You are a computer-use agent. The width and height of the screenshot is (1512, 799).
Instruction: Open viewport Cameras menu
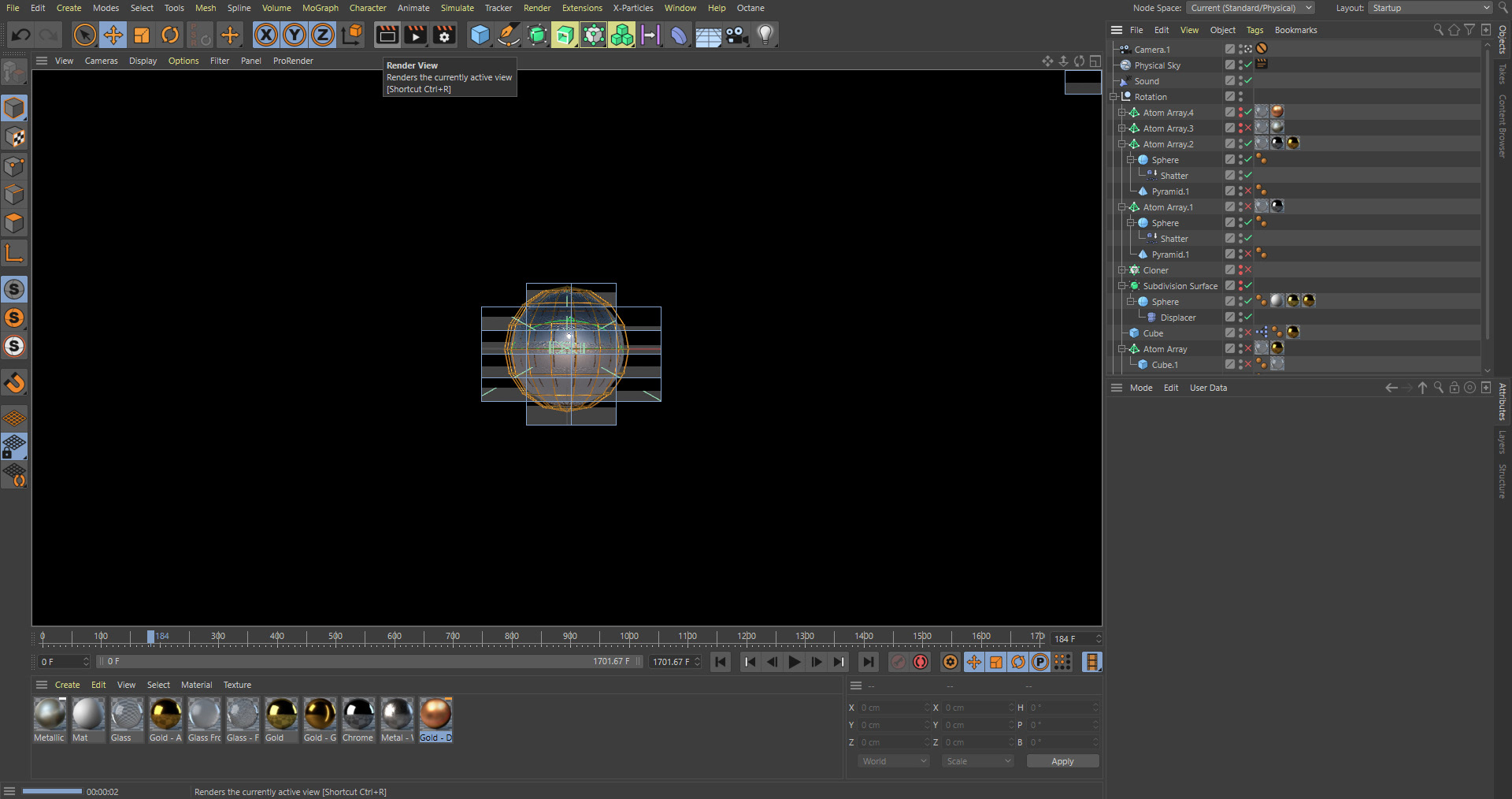[x=102, y=61]
